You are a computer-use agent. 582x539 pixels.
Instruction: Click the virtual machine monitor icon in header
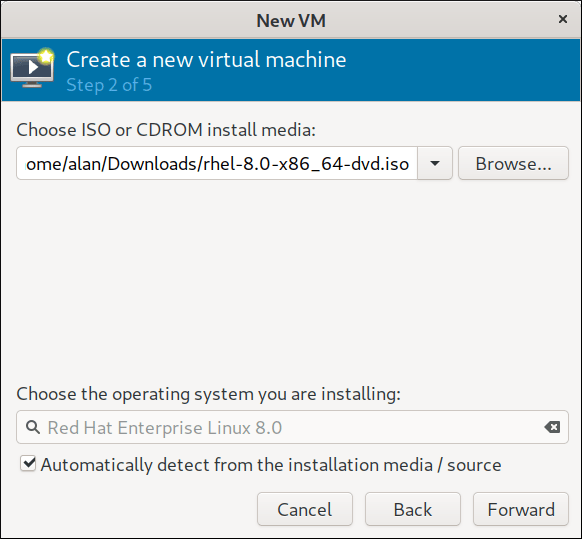(x=32, y=68)
